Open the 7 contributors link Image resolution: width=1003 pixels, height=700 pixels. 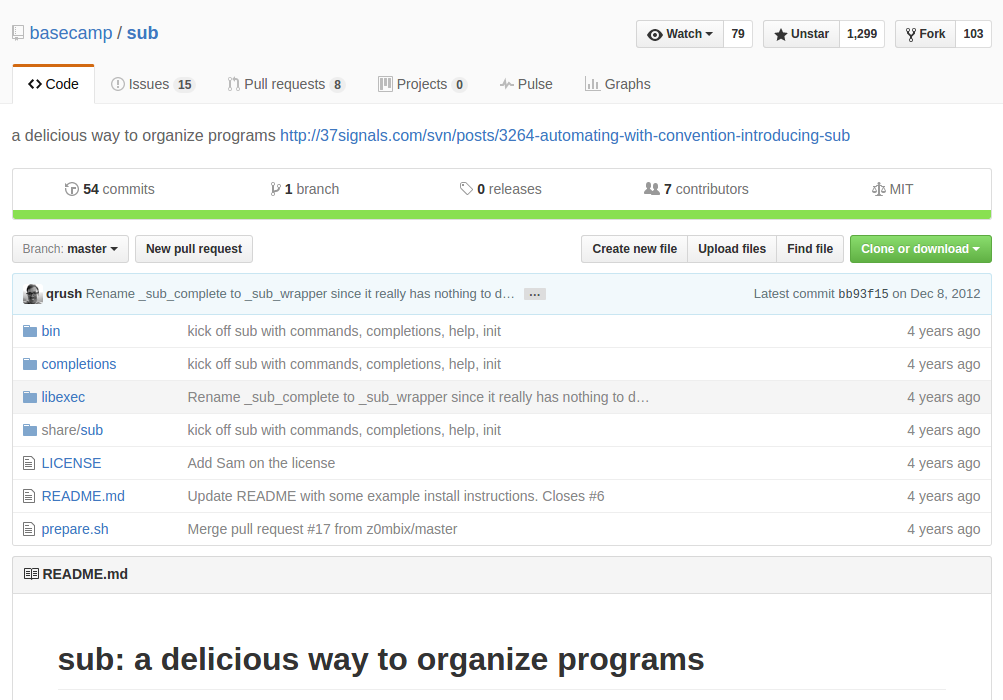696,189
